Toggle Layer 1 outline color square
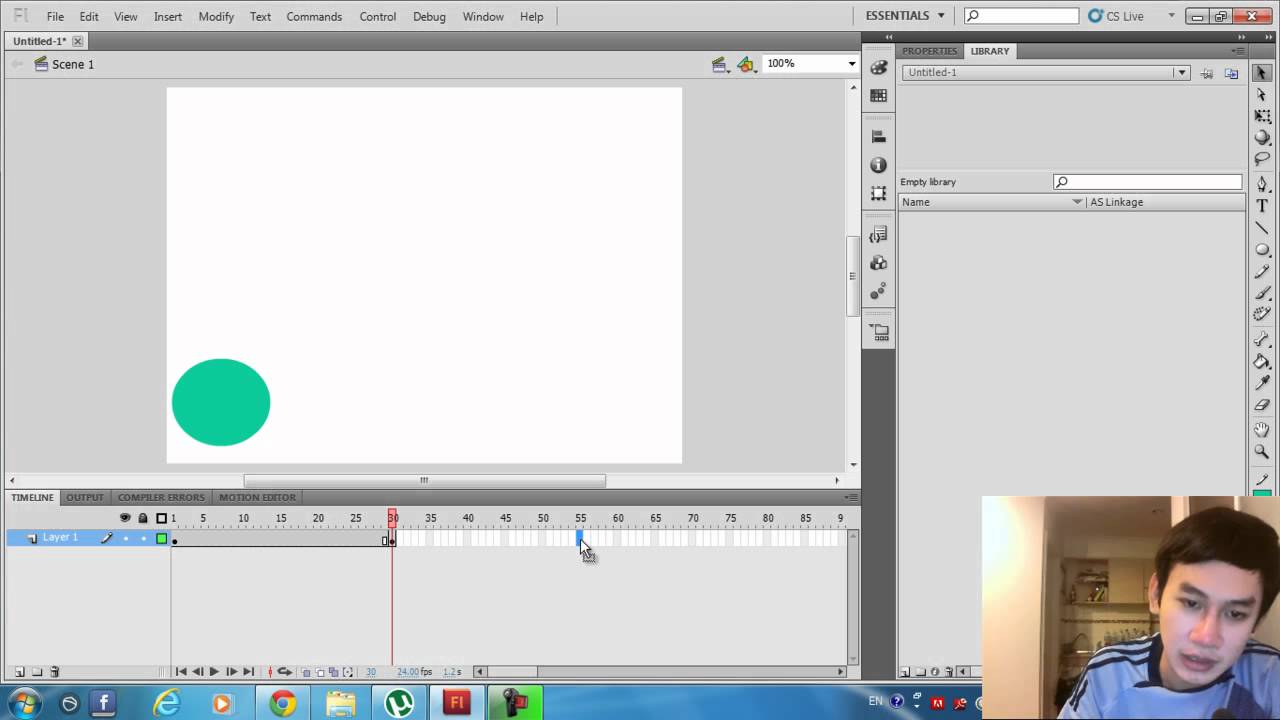 pos(161,538)
